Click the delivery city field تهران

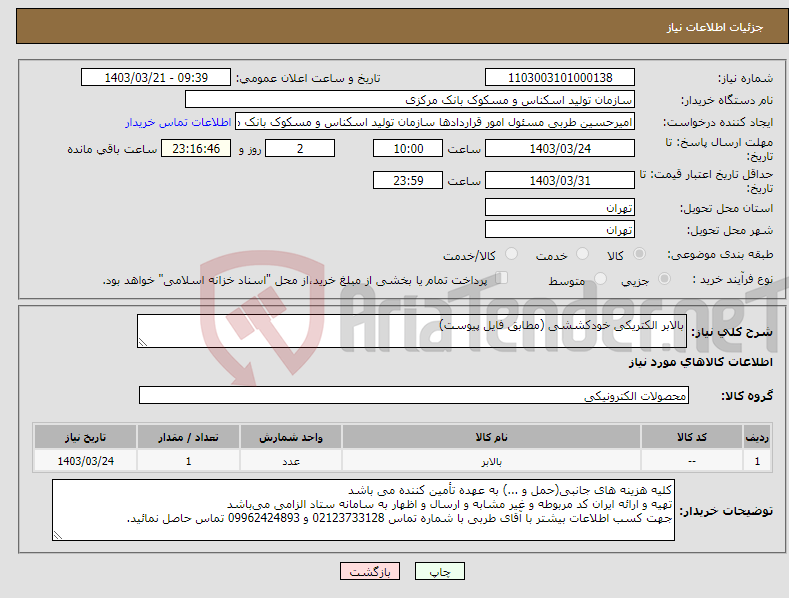[560, 230]
